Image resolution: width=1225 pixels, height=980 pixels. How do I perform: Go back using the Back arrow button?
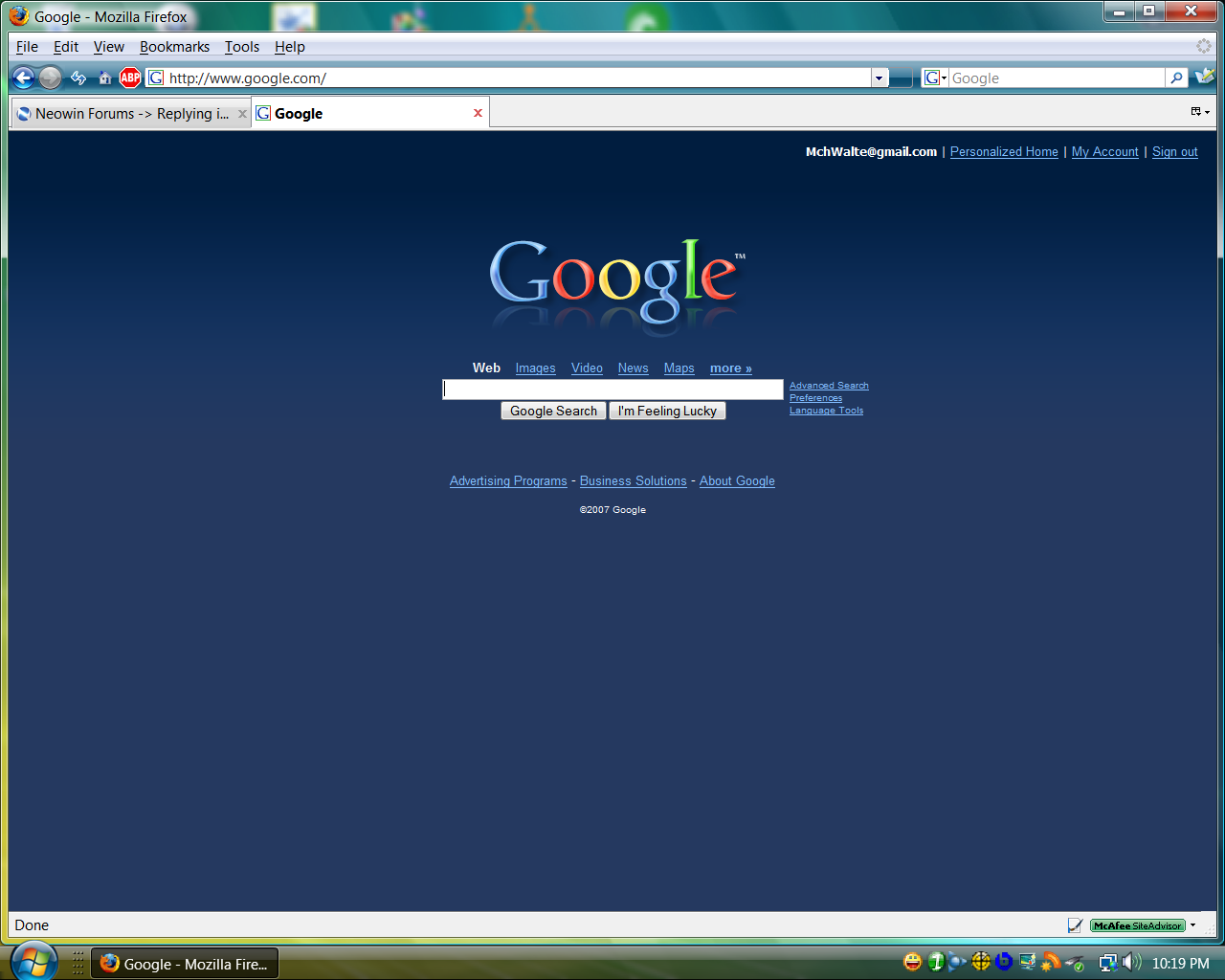pyautogui.click(x=24, y=78)
